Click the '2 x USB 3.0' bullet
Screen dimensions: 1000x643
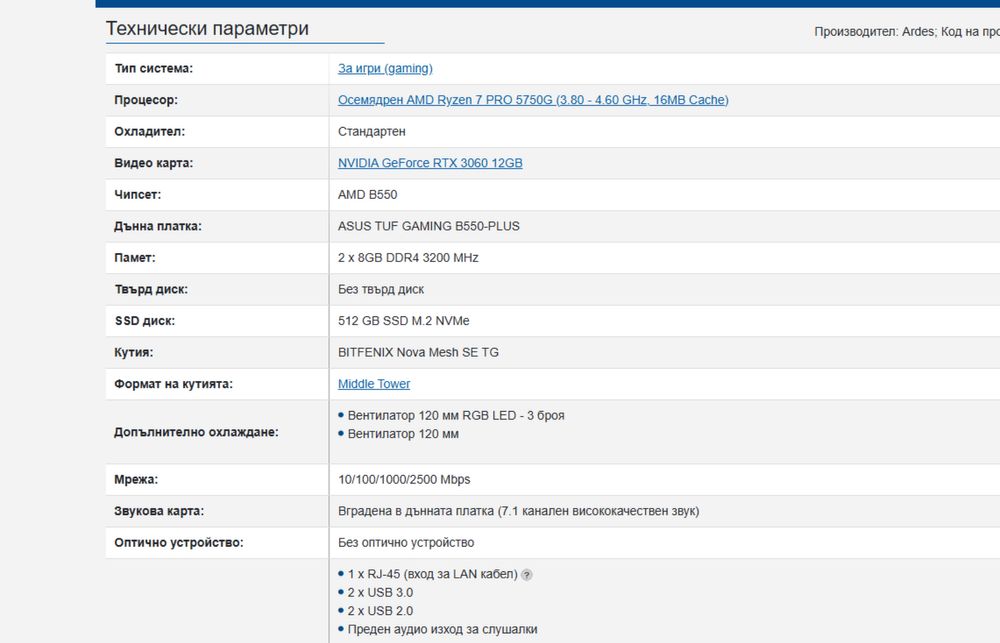[380, 593]
